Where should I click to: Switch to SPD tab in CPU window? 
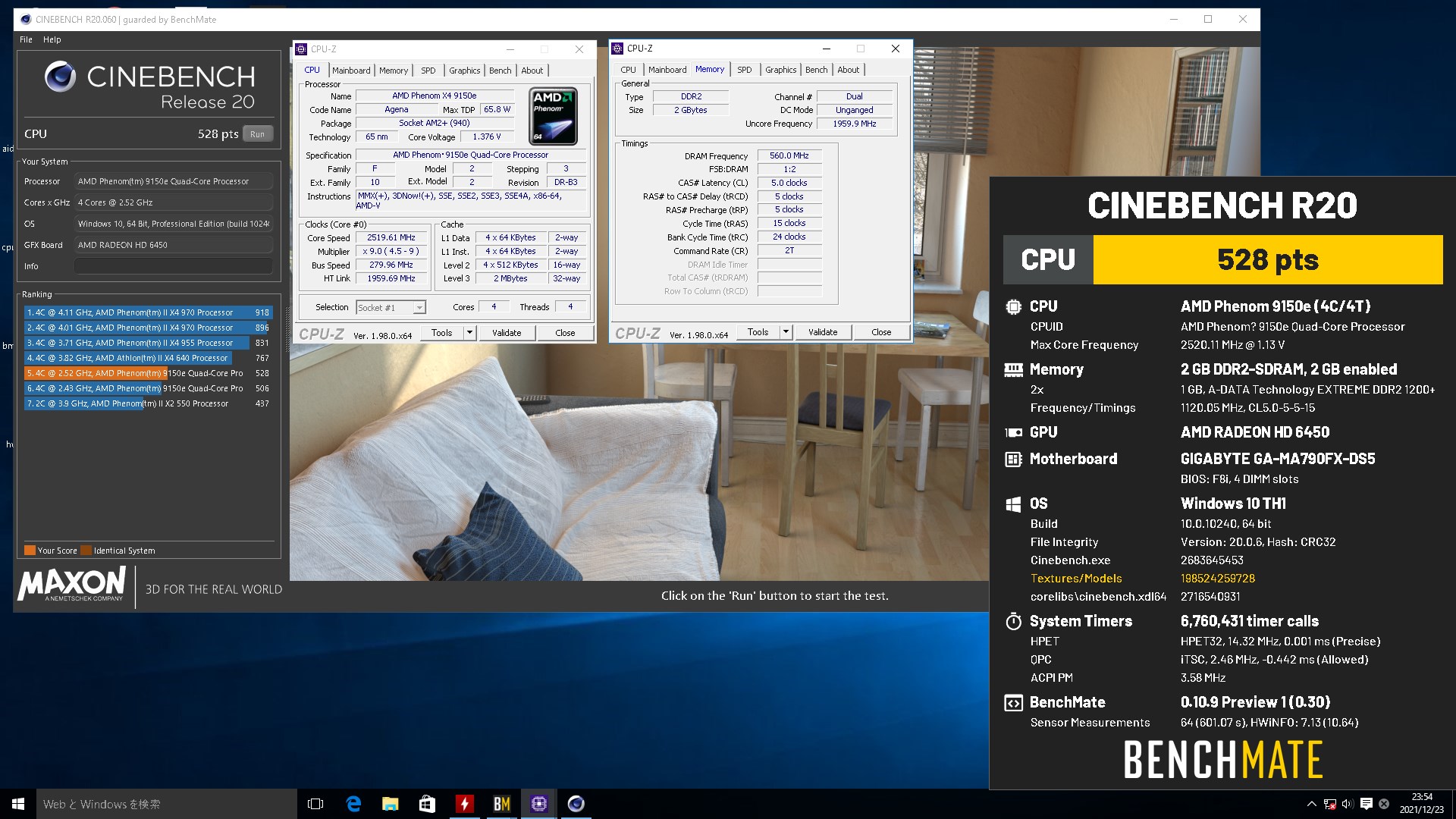click(x=428, y=71)
